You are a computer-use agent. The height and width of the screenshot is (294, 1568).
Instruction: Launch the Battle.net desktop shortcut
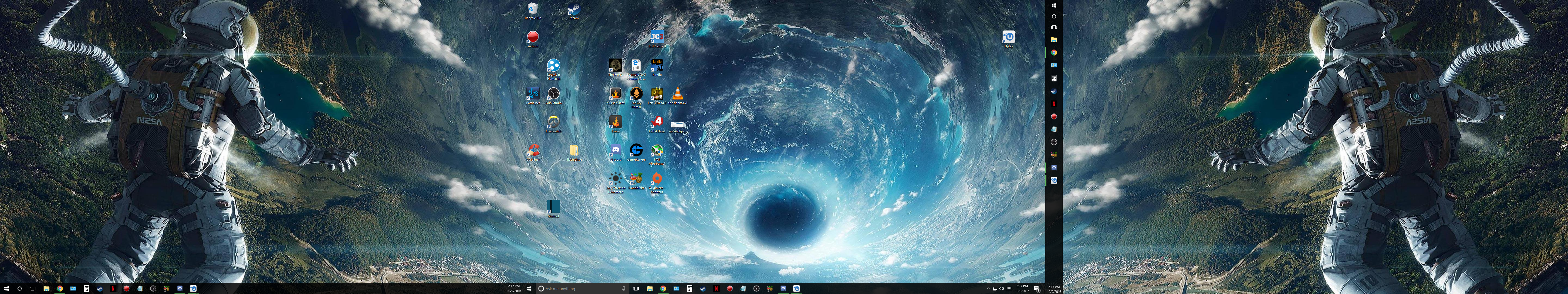533,96
